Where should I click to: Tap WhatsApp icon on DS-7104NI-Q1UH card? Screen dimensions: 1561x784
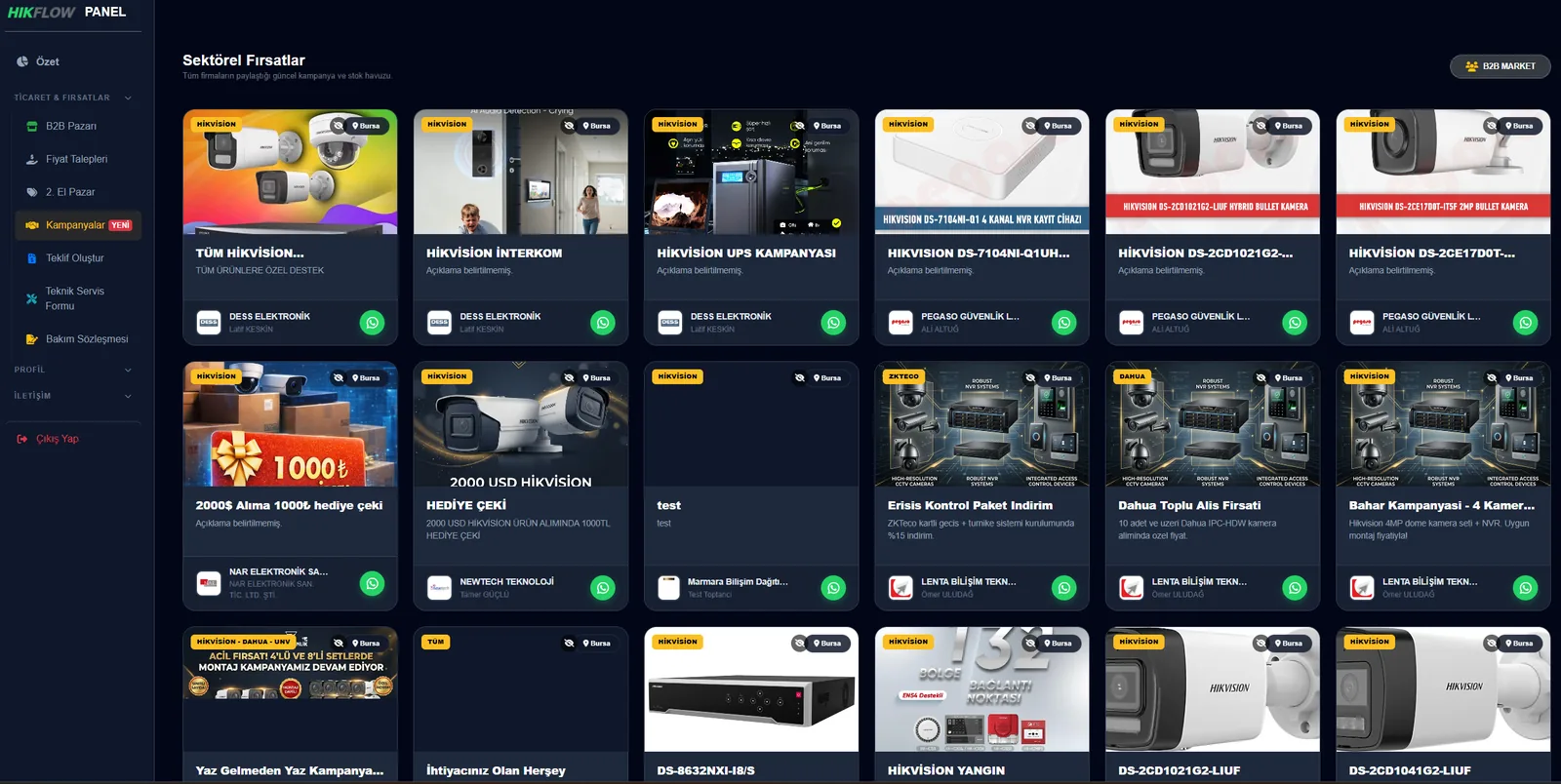1064,323
